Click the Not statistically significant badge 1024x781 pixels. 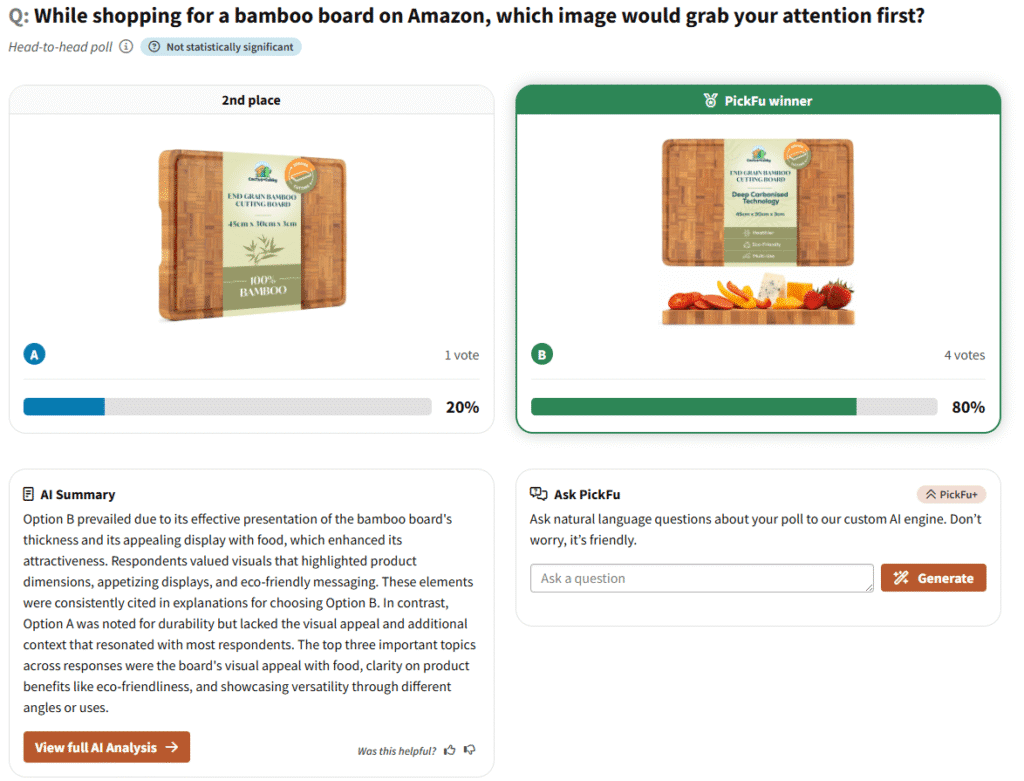pos(220,47)
